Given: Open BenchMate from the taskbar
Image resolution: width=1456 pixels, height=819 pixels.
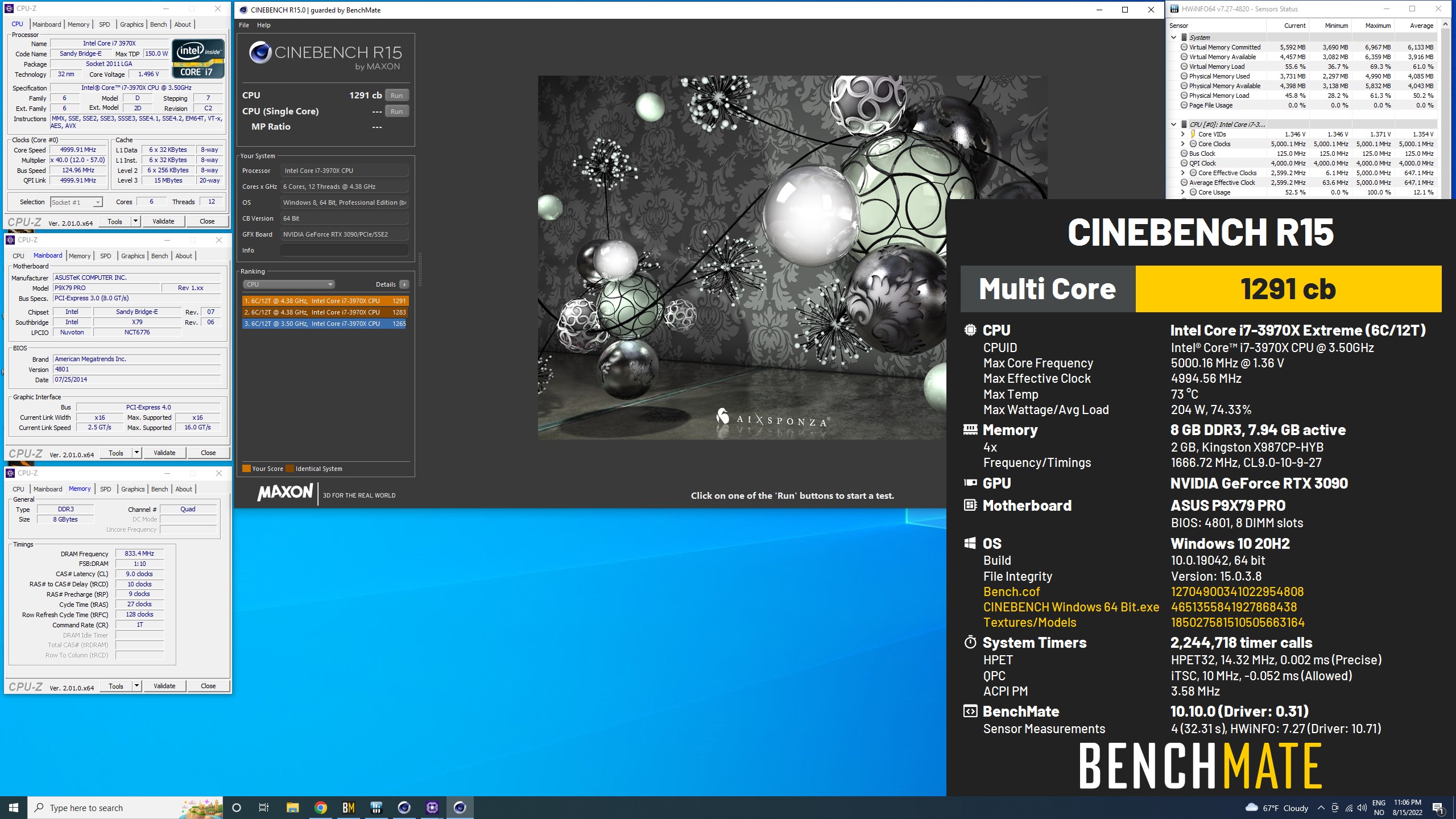Looking at the screenshot, I should pyautogui.click(x=349, y=808).
